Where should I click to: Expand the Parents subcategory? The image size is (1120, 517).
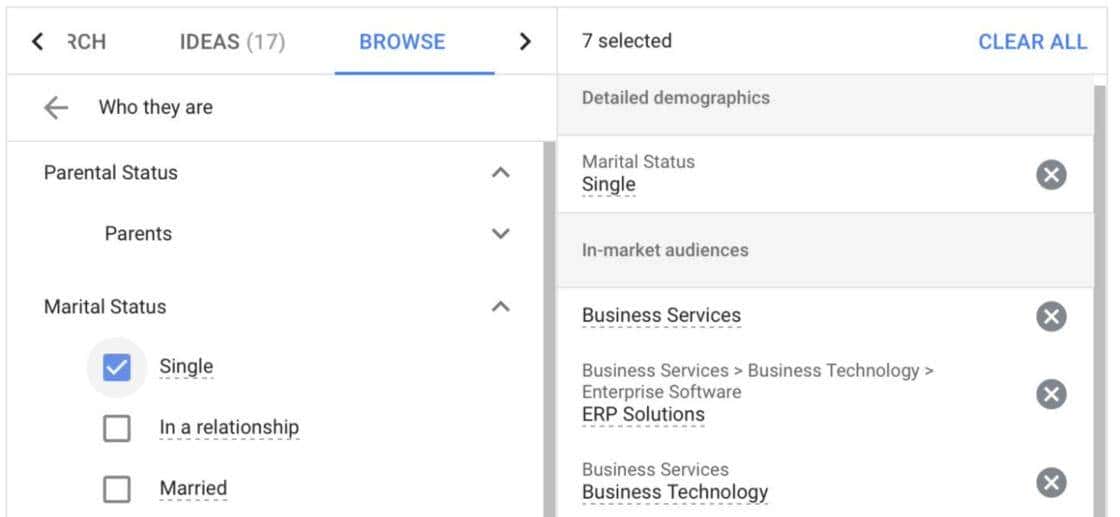pyautogui.click(x=501, y=234)
